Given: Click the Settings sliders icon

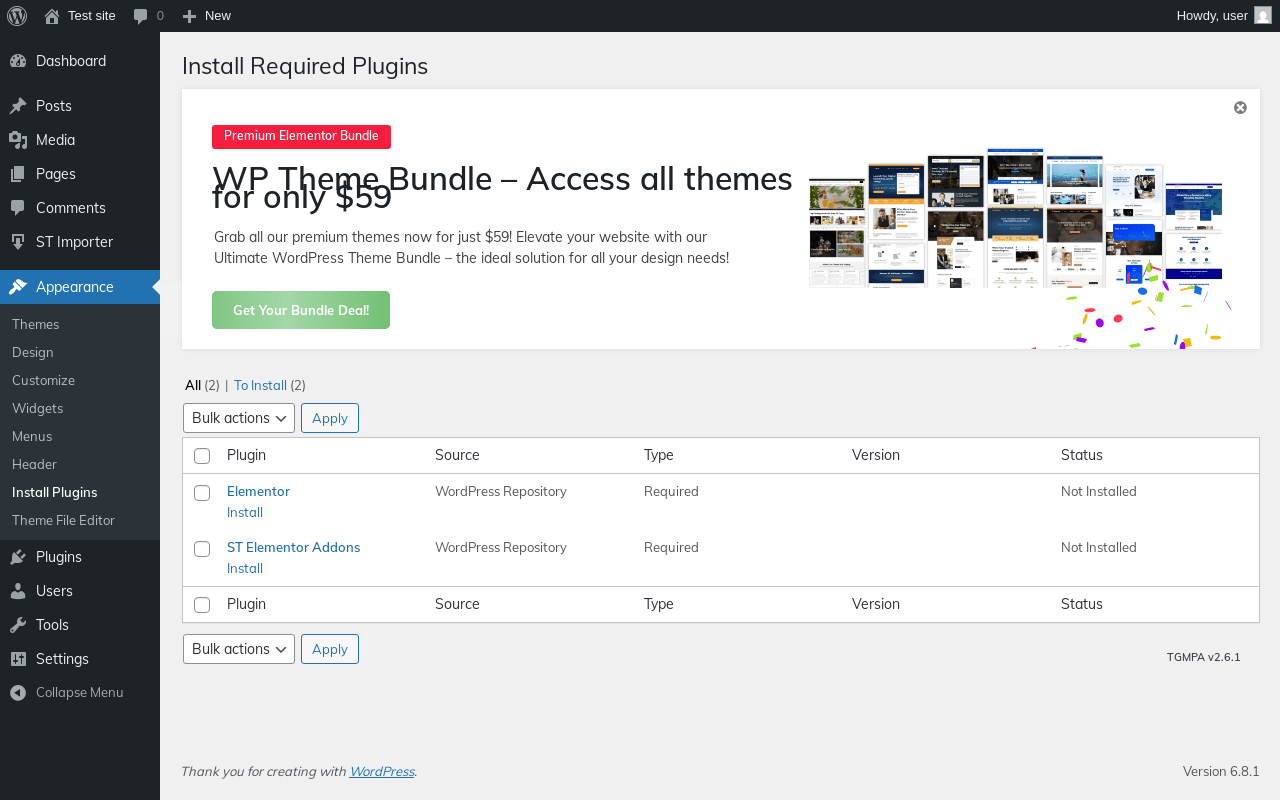Looking at the screenshot, I should tap(18, 659).
